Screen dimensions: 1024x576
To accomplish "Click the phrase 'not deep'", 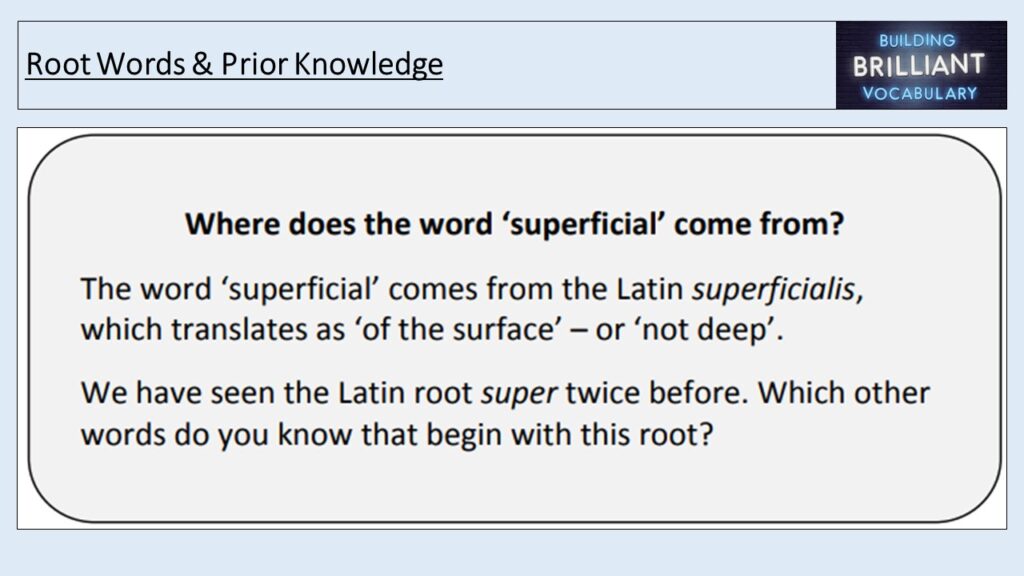I will [x=704, y=329].
